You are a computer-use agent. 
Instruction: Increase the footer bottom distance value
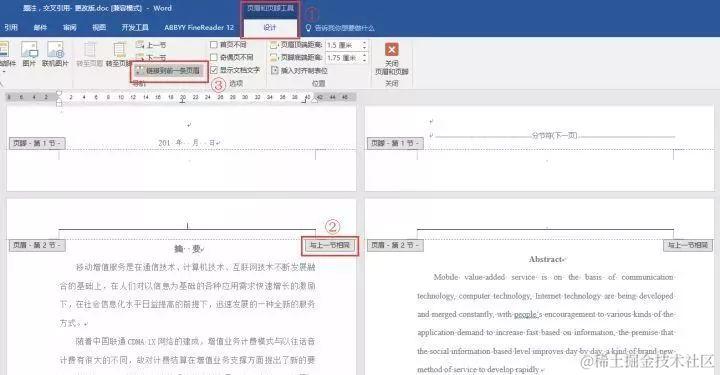[x=365, y=56]
